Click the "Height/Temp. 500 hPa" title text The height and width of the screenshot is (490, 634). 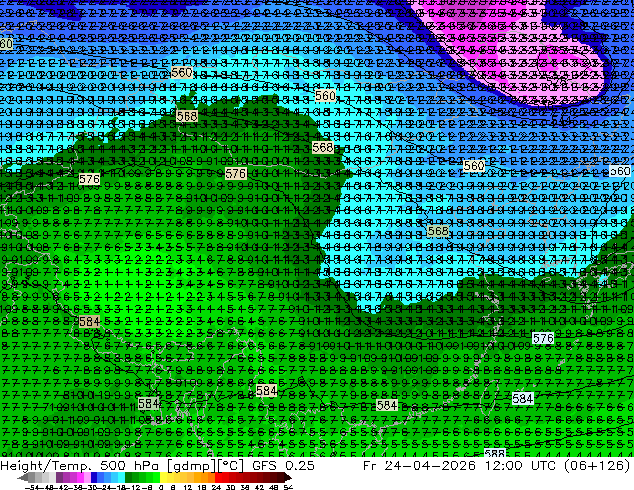click(82, 466)
